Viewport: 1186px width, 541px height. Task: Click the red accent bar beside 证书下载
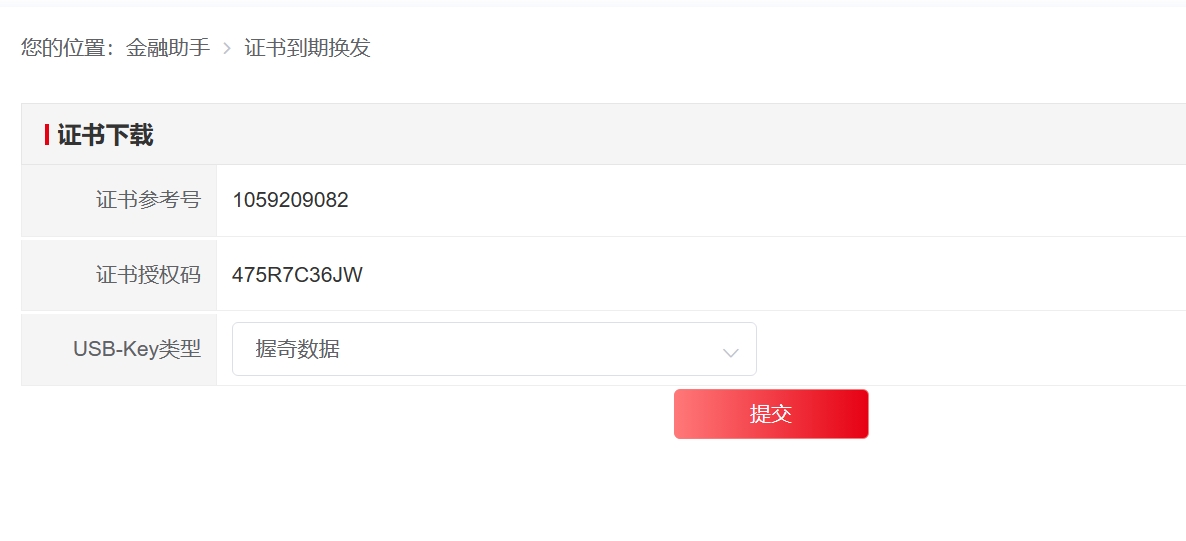click(x=47, y=135)
